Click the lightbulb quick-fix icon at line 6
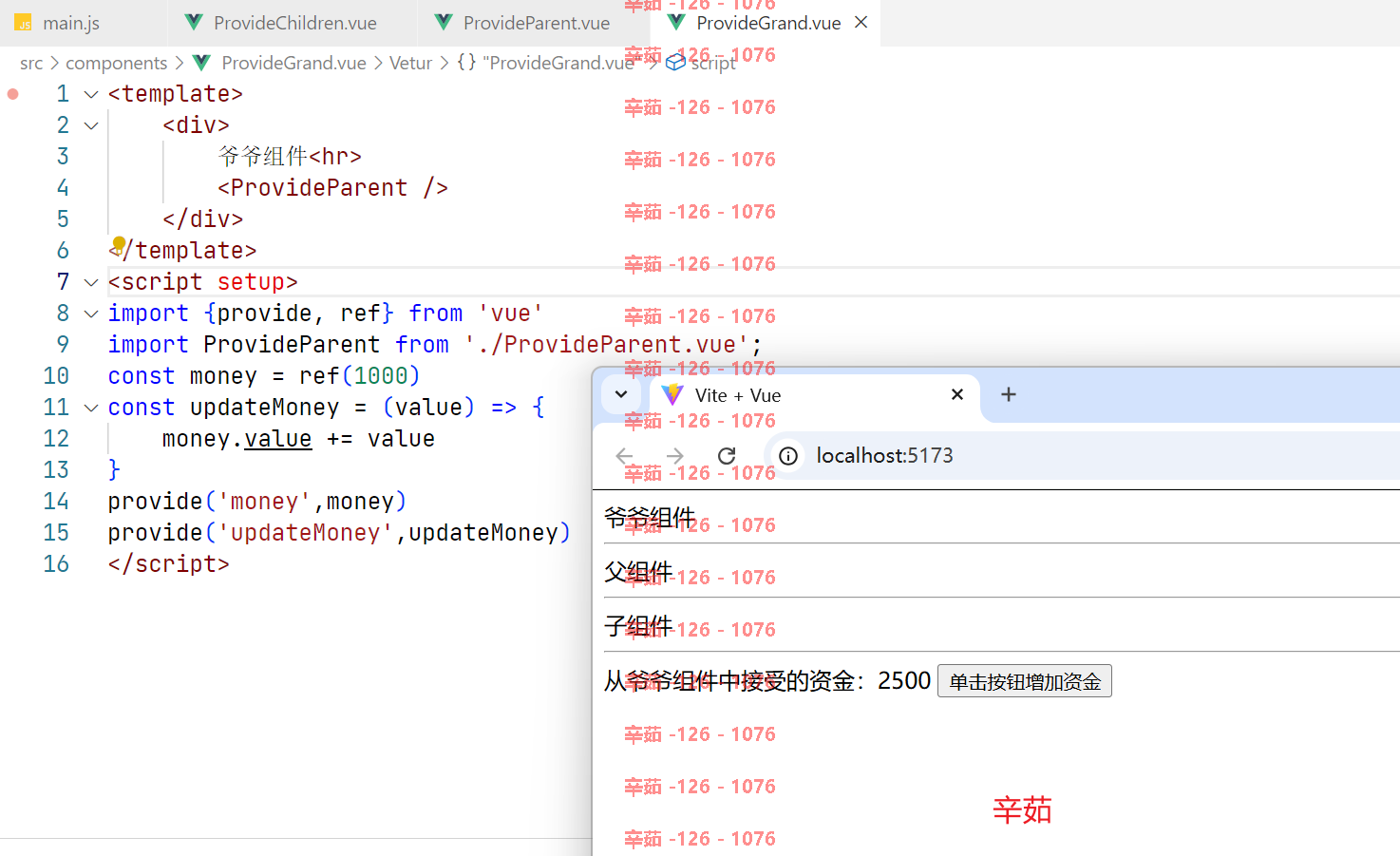Image resolution: width=1400 pixels, height=856 pixels. tap(118, 244)
